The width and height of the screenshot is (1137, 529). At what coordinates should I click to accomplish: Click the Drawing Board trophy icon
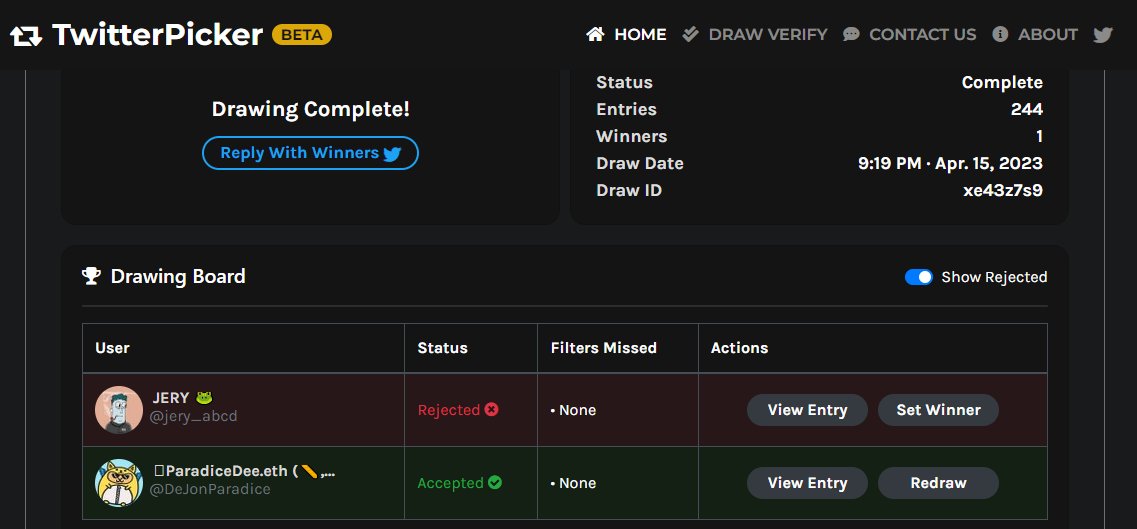click(91, 276)
